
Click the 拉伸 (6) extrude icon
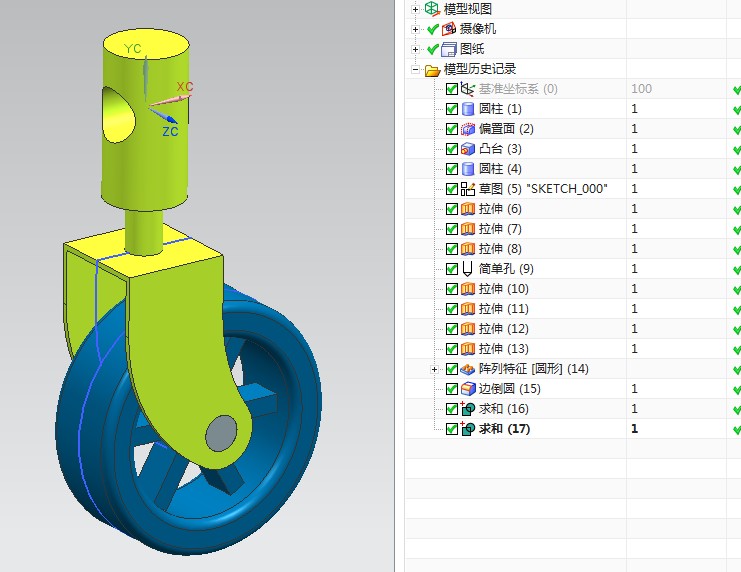click(x=467, y=209)
